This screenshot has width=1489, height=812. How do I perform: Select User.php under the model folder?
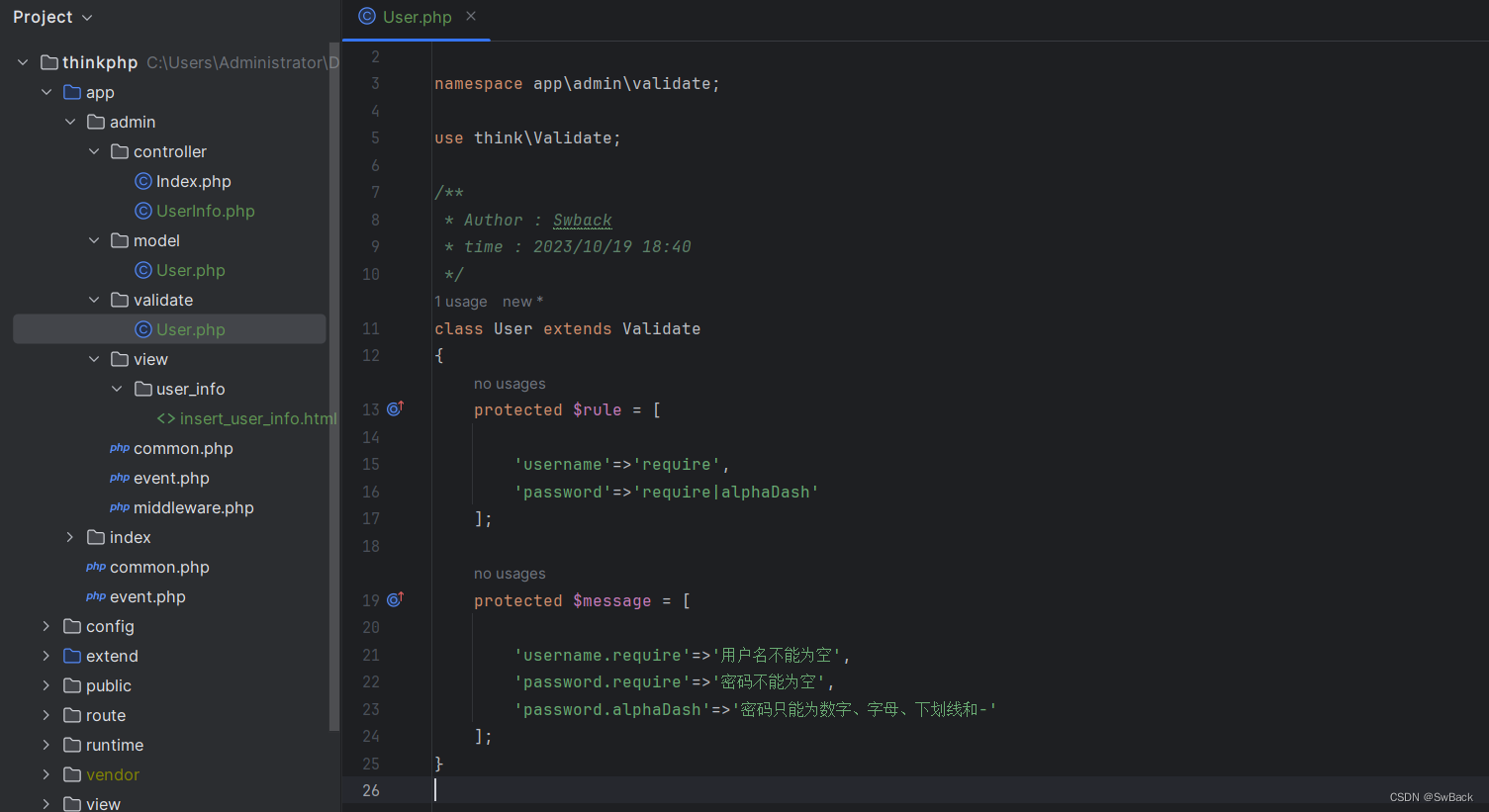191,270
